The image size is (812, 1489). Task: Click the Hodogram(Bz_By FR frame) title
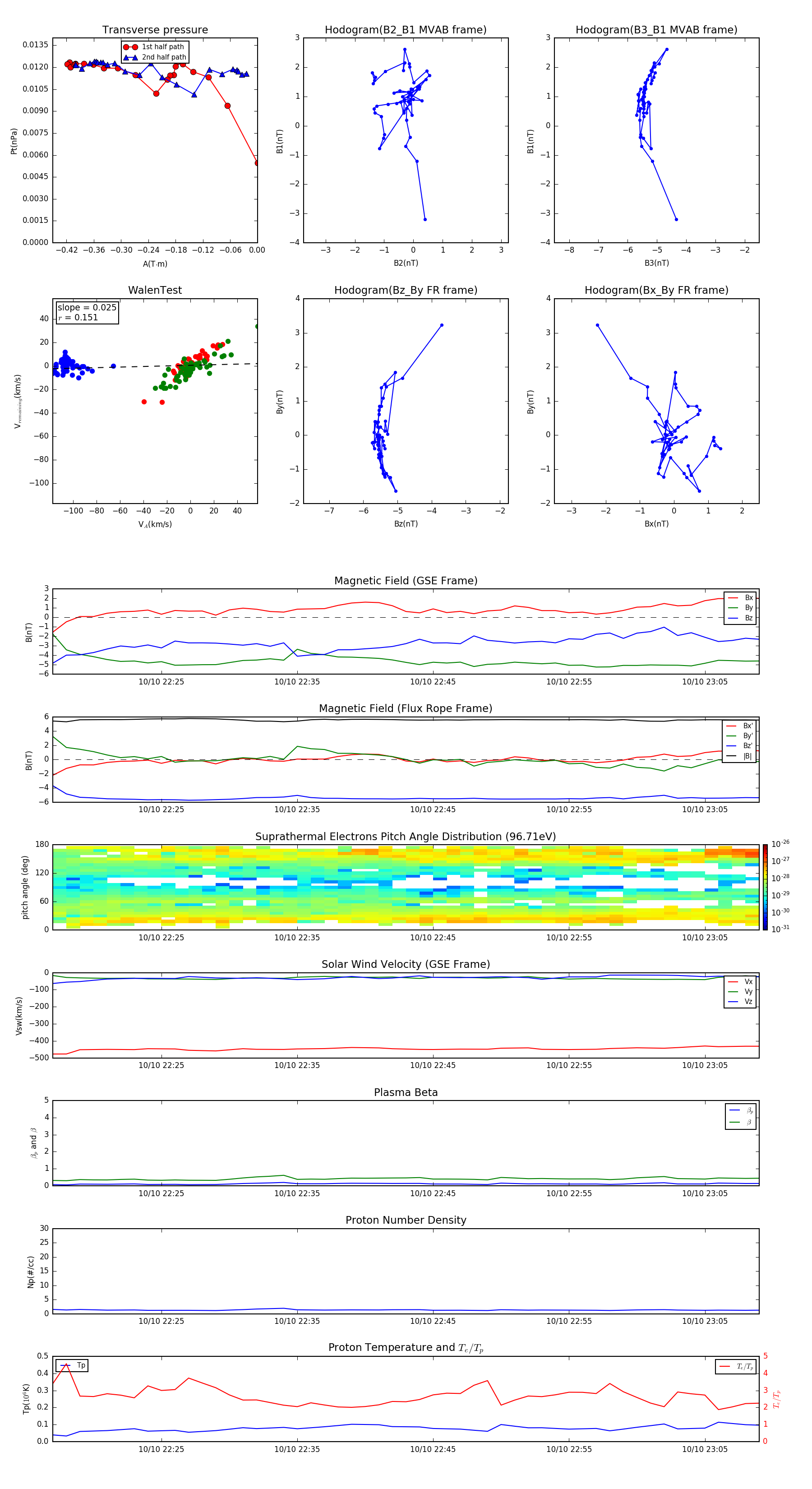coord(406,290)
